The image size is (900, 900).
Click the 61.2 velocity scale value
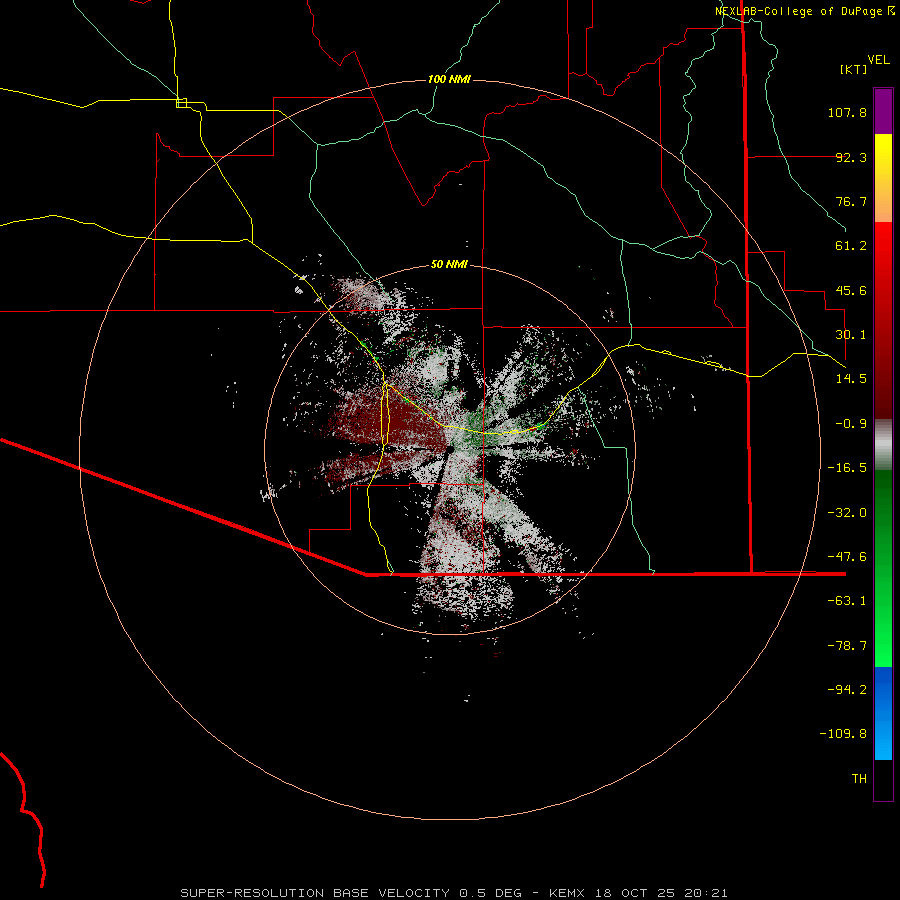tap(851, 246)
